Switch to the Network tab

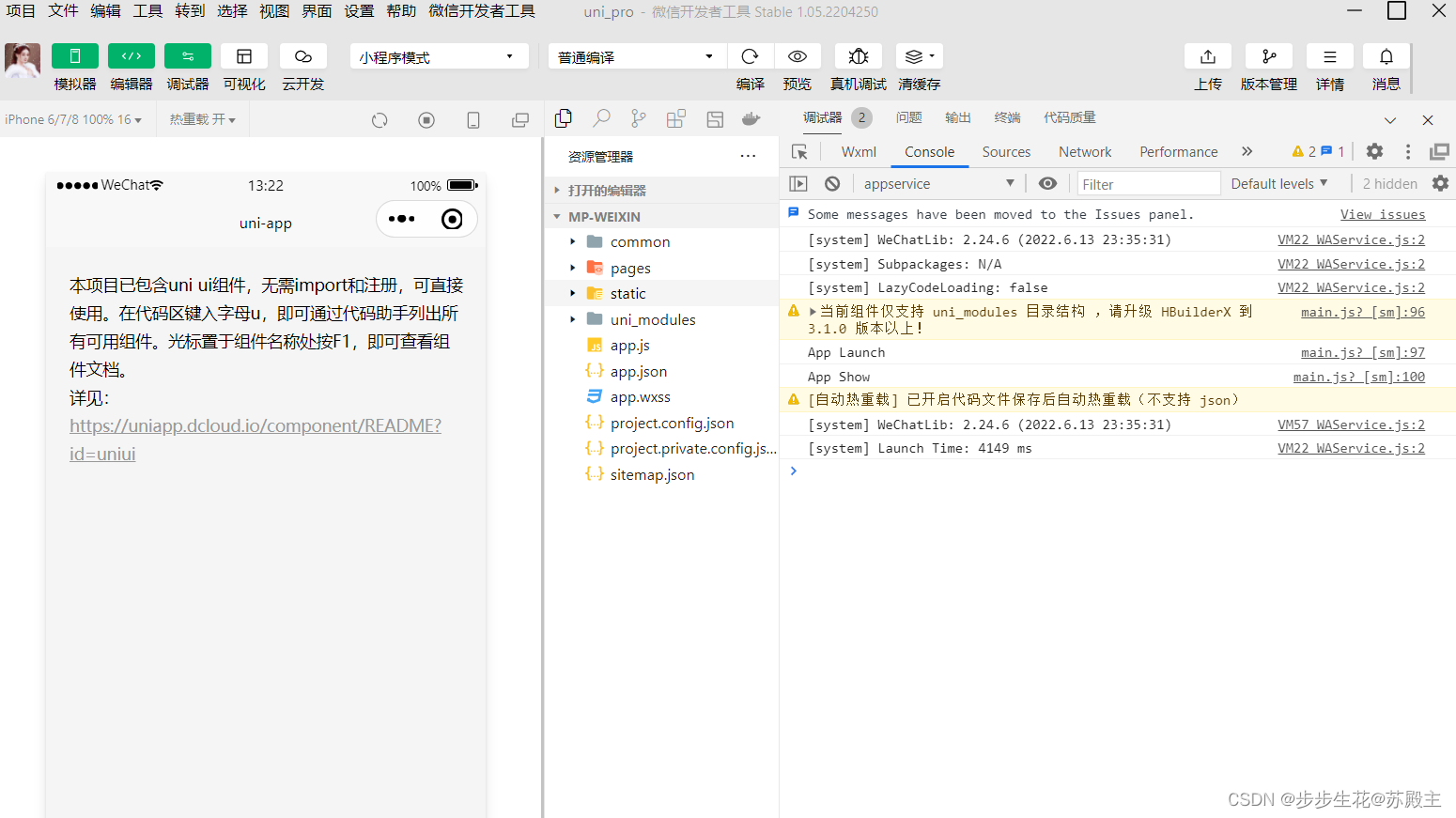click(x=1085, y=151)
